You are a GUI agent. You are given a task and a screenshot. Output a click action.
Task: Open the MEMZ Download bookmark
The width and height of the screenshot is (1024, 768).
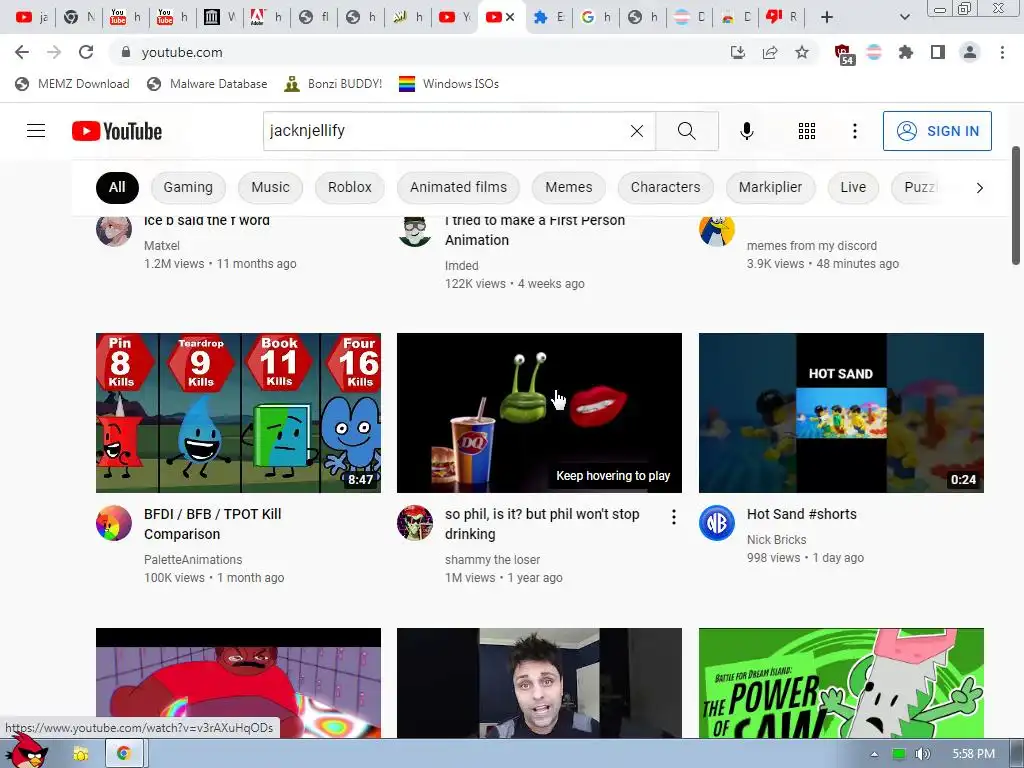72,84
